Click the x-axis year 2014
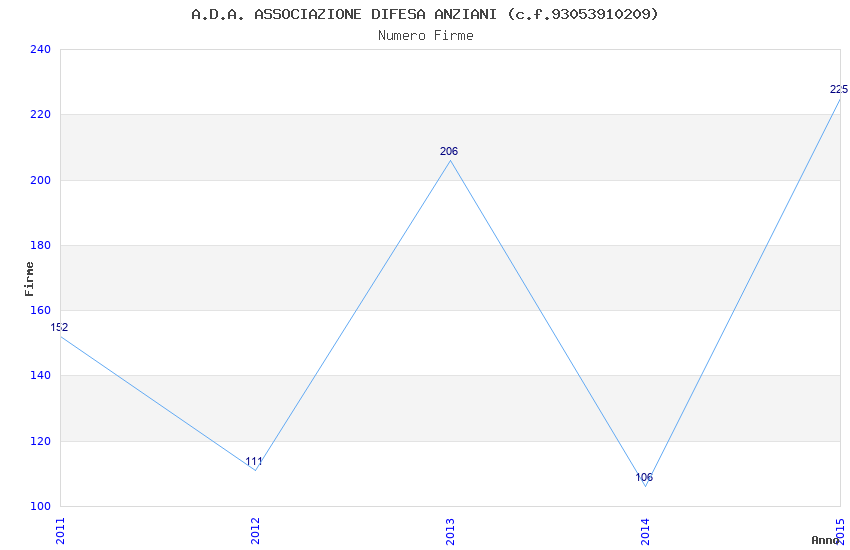850x550 pixels. (x=645, y=531)
